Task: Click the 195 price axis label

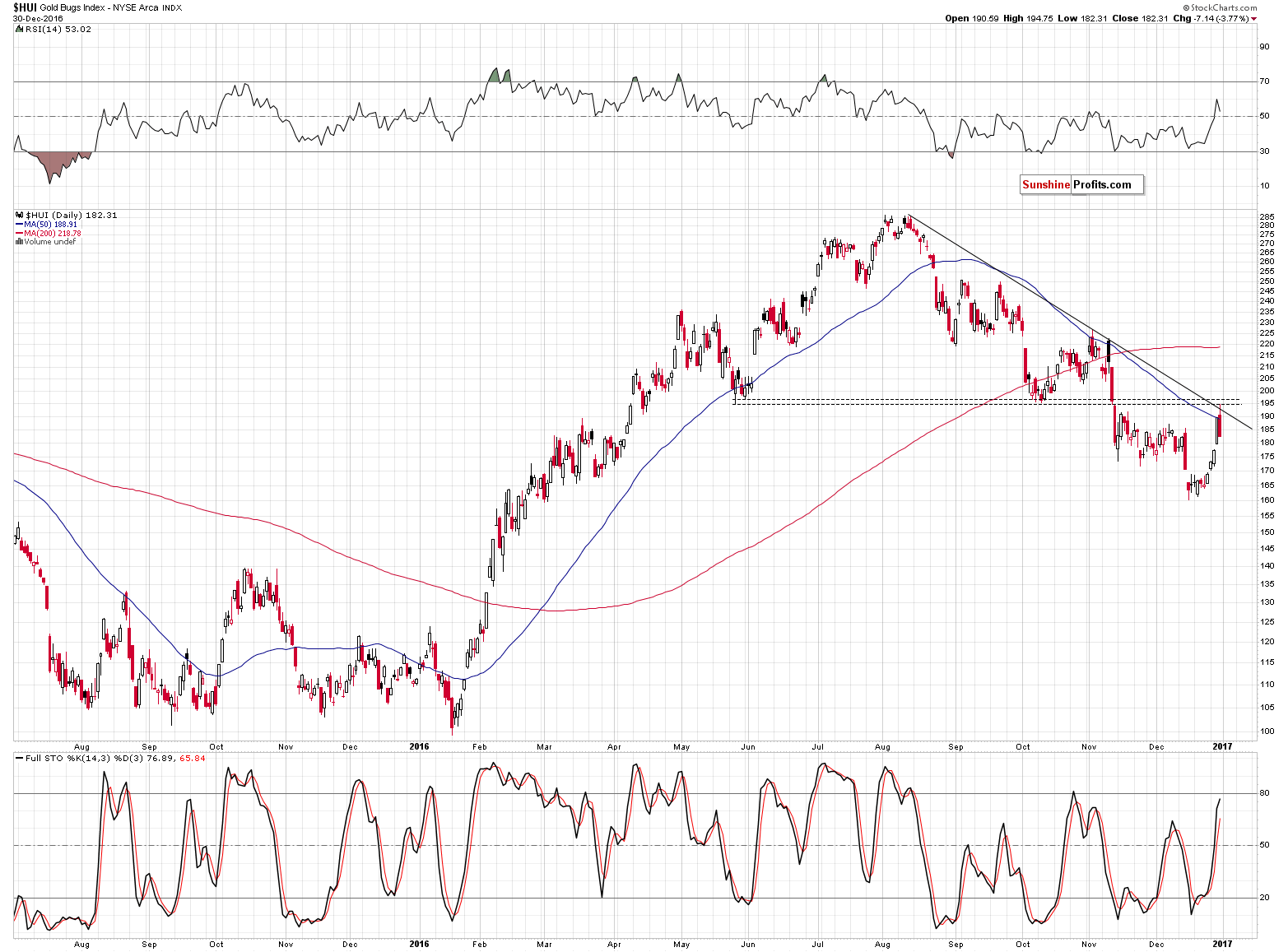Action: pos(1267,403)
